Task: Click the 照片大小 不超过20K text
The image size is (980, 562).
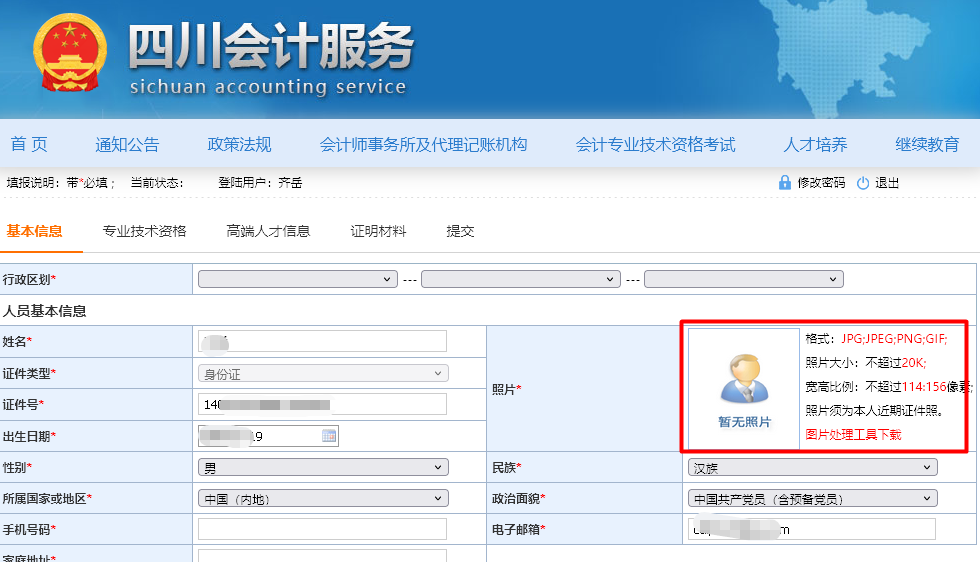Action: [x=866, y=363]
